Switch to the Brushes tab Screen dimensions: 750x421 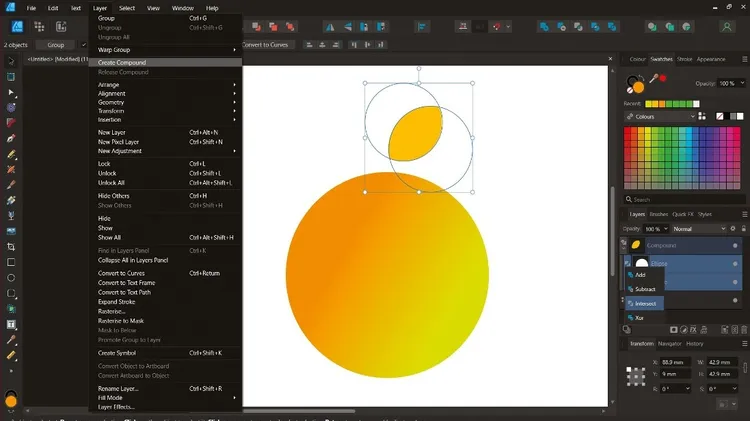pyautogui.click(x=659, y=214)
